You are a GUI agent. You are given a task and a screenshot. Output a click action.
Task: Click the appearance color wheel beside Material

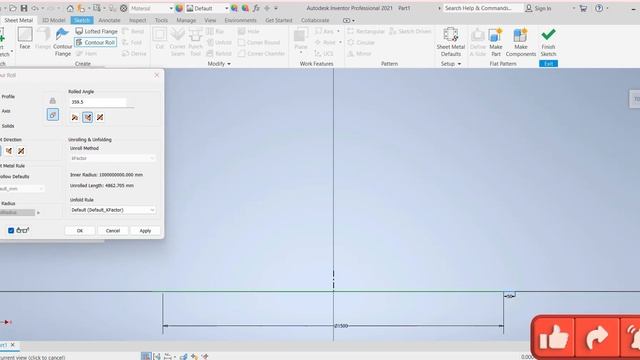[179, 8]
